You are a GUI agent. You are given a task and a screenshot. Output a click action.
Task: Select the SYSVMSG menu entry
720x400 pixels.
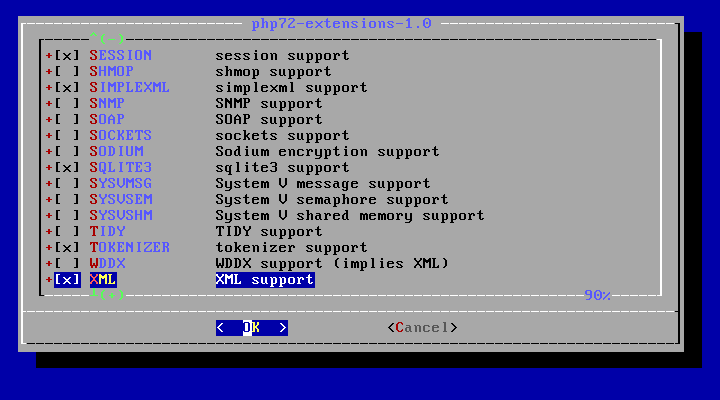coord(121,184)
